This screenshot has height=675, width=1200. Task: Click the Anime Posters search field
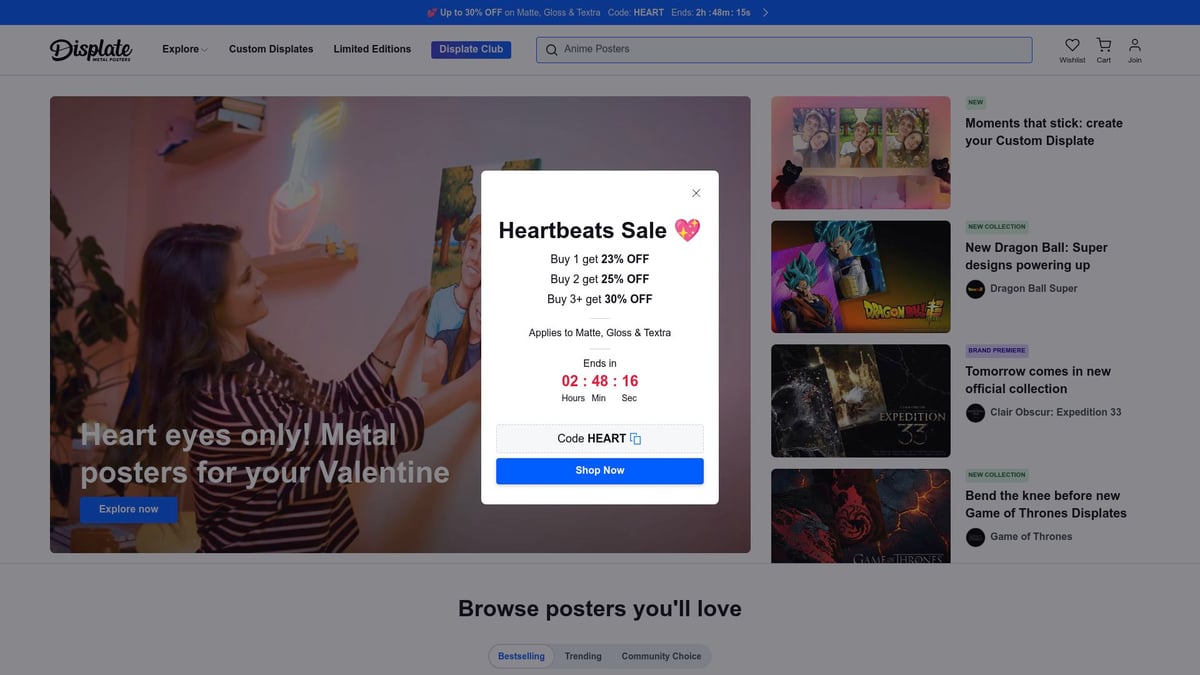790,49
